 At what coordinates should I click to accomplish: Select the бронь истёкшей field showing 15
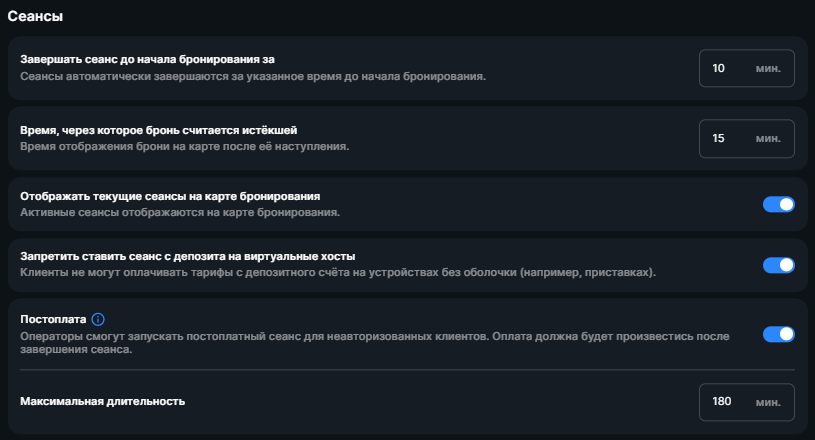(746, 138)
